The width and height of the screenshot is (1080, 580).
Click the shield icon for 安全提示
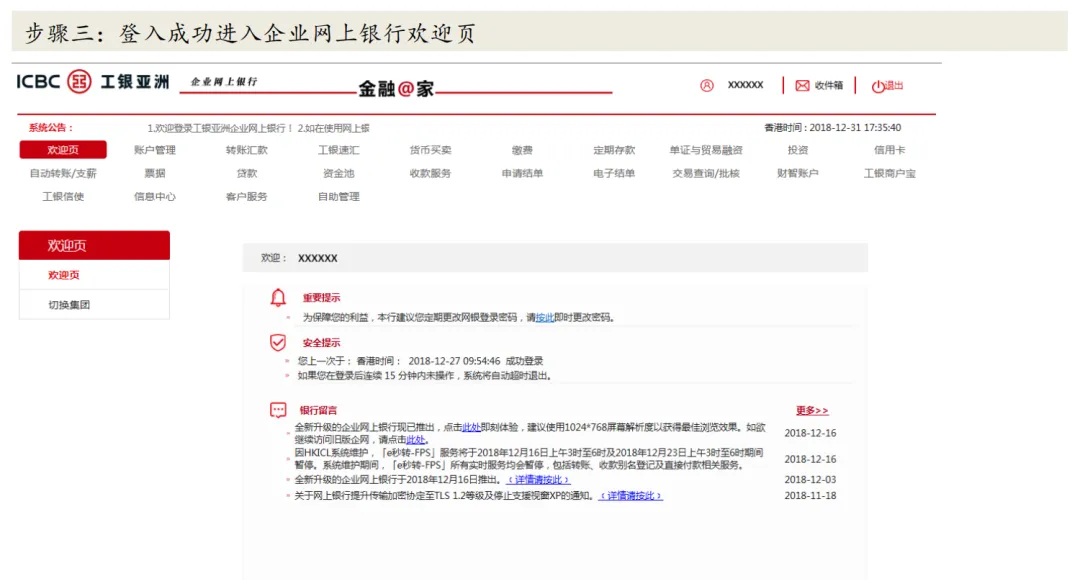click(278, 343)
